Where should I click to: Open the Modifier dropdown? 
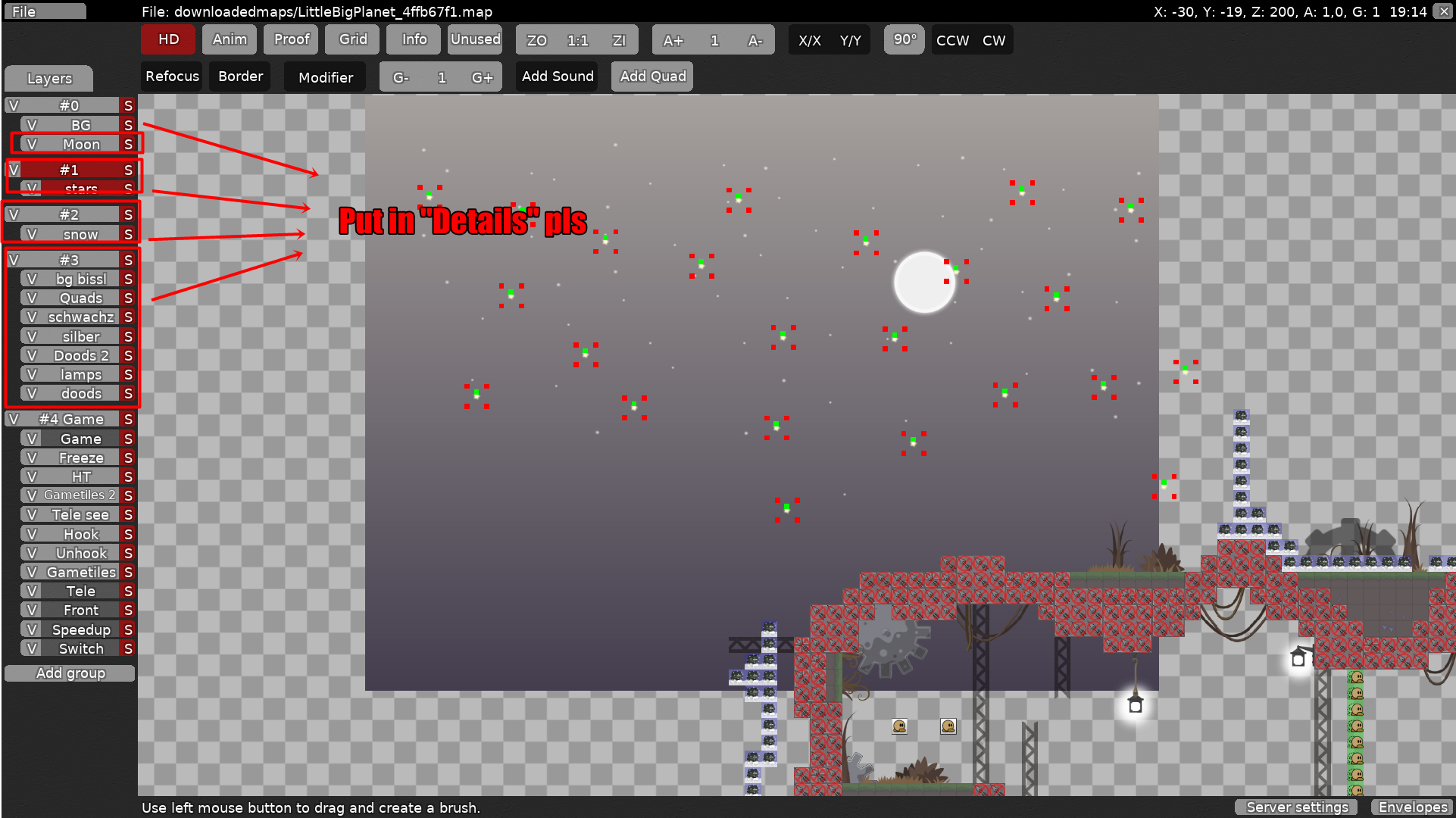(325, 77)
